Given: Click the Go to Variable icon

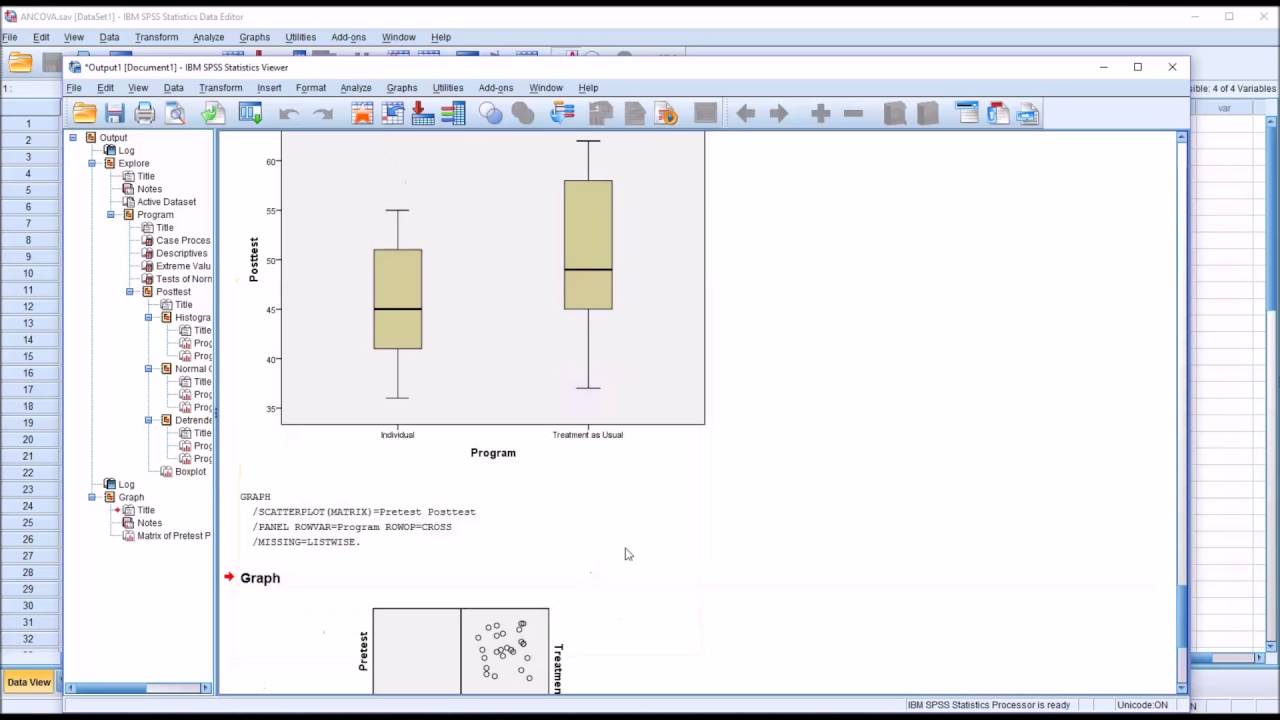Looking at the screenshot, I should click(423, 114).
